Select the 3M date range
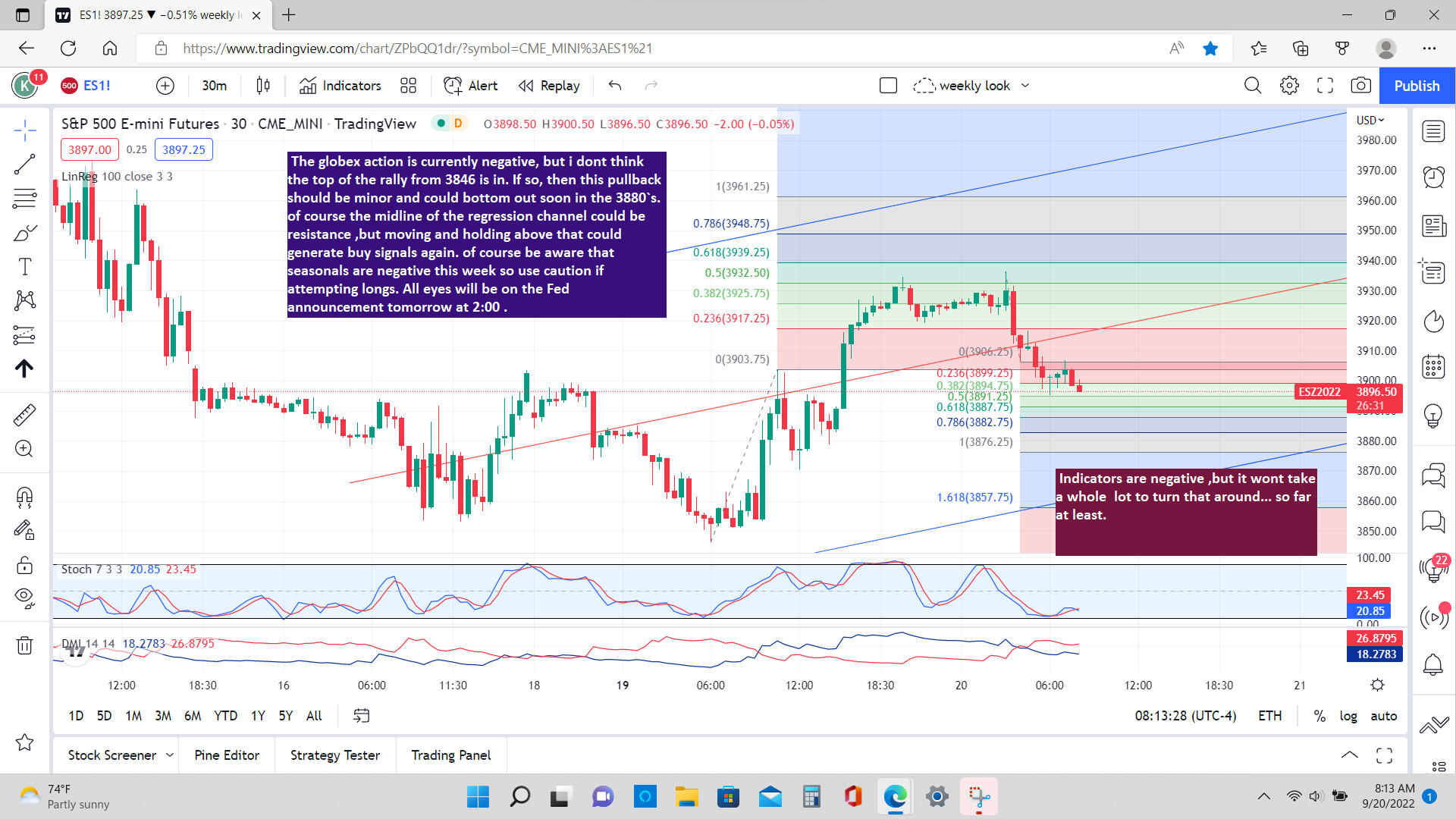The height and width of the screenshot is (819, 1456). point(163,716)
